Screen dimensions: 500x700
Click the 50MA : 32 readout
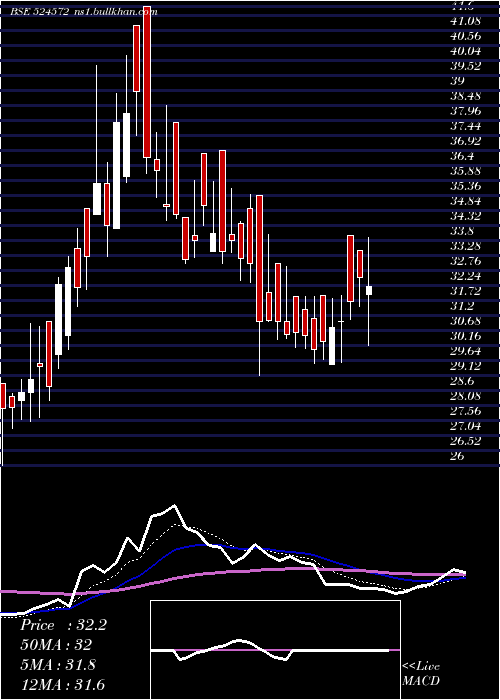(55, 645)
